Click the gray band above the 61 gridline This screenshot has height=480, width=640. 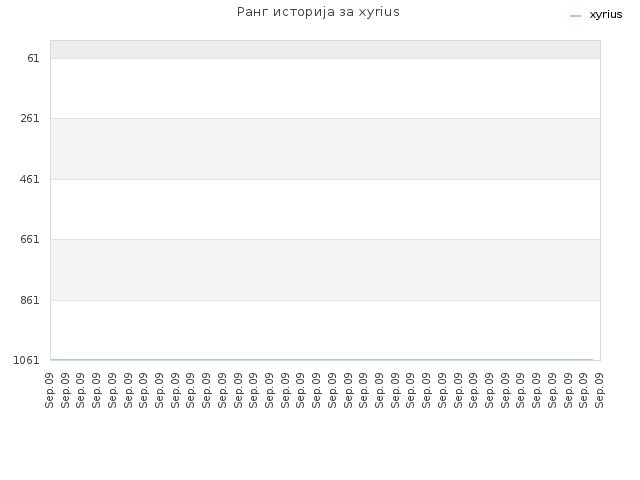[325, 49]
